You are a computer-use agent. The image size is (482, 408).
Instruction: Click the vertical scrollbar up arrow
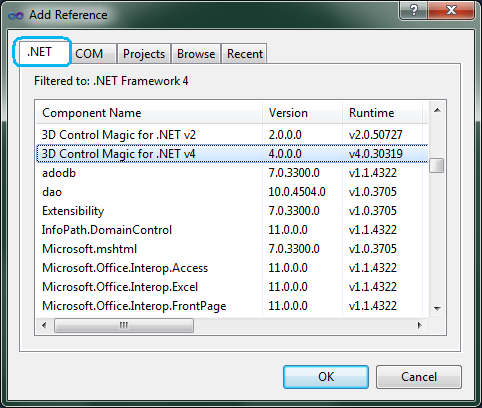coord(437,110)
